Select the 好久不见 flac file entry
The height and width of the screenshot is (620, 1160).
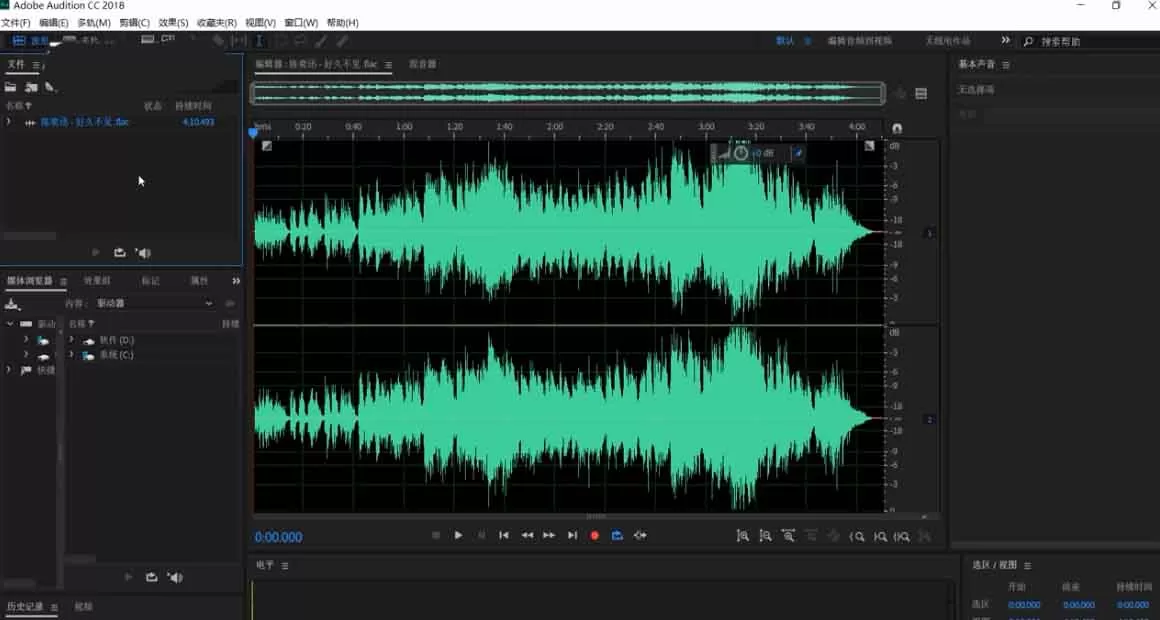point(85,122)
